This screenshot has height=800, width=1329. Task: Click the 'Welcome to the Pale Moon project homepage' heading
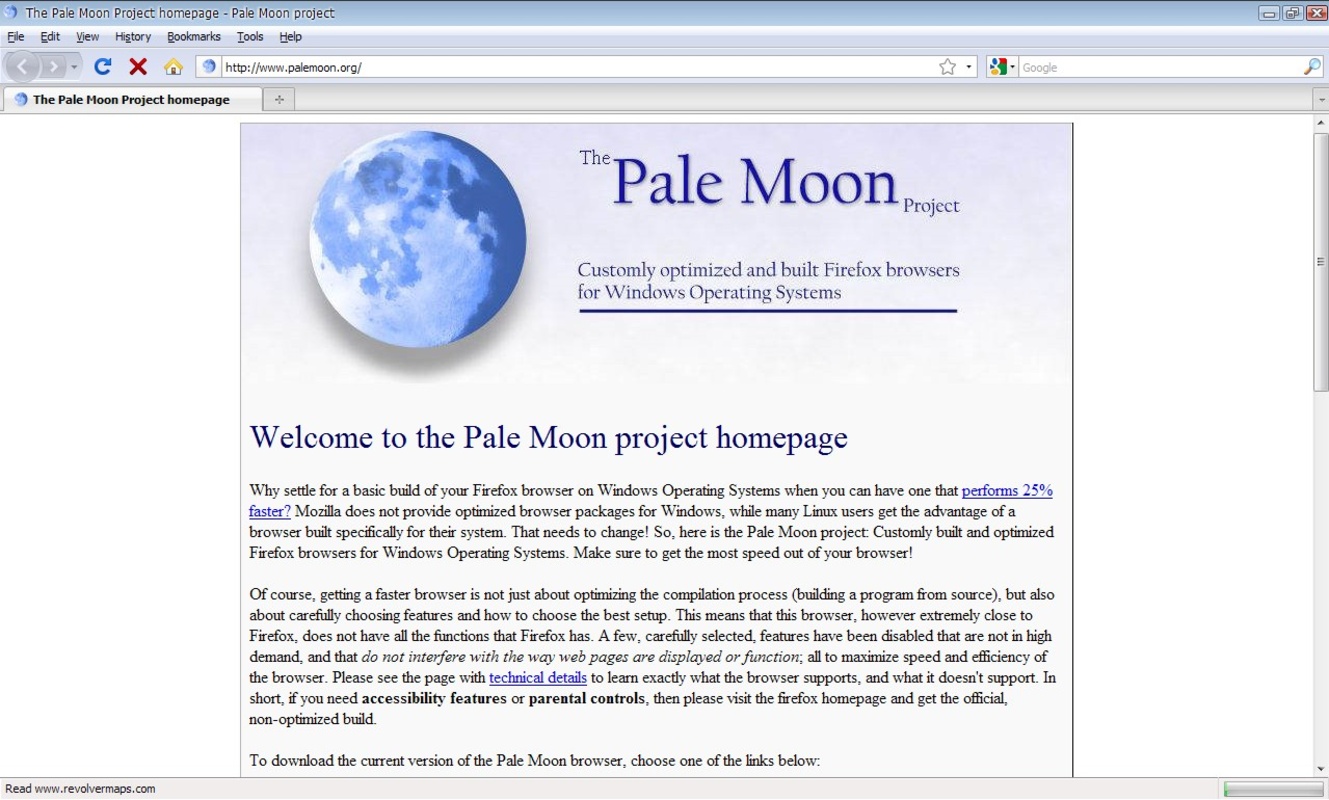pos(548,438)
